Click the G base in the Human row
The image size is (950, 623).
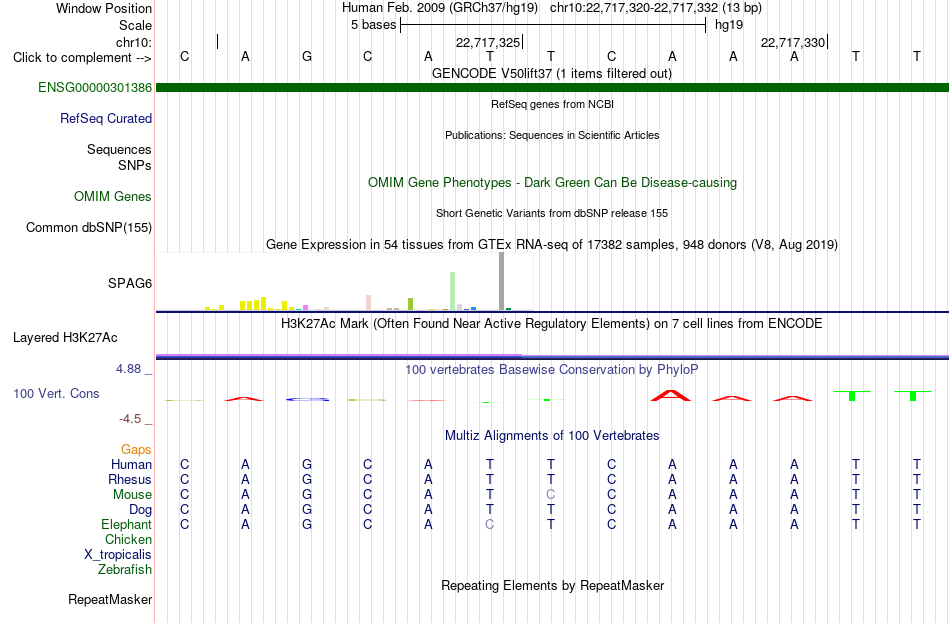(307, 464)
